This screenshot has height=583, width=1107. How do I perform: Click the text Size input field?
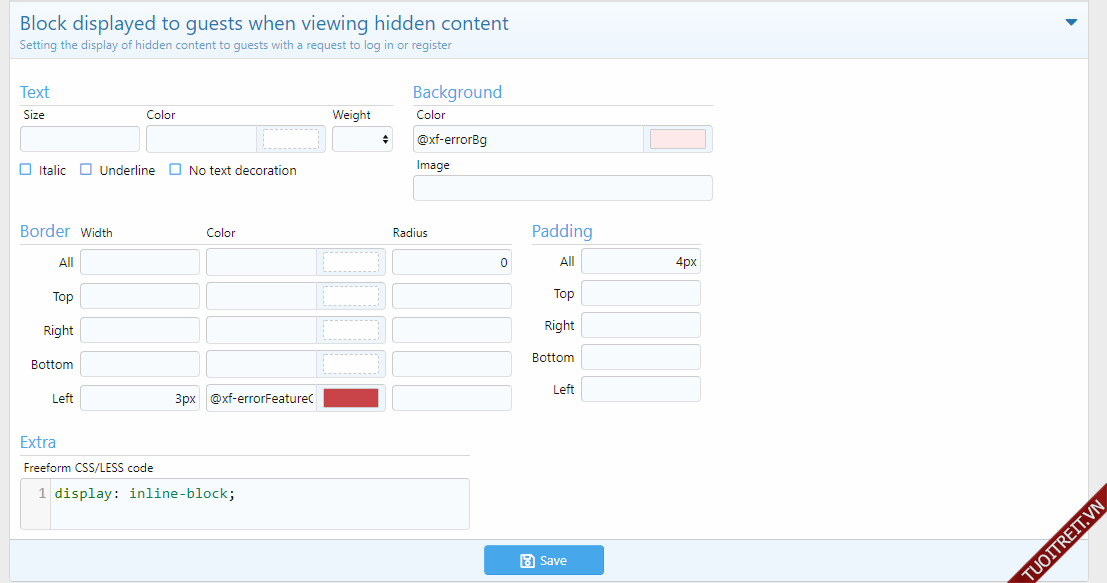tap(80, 139)
